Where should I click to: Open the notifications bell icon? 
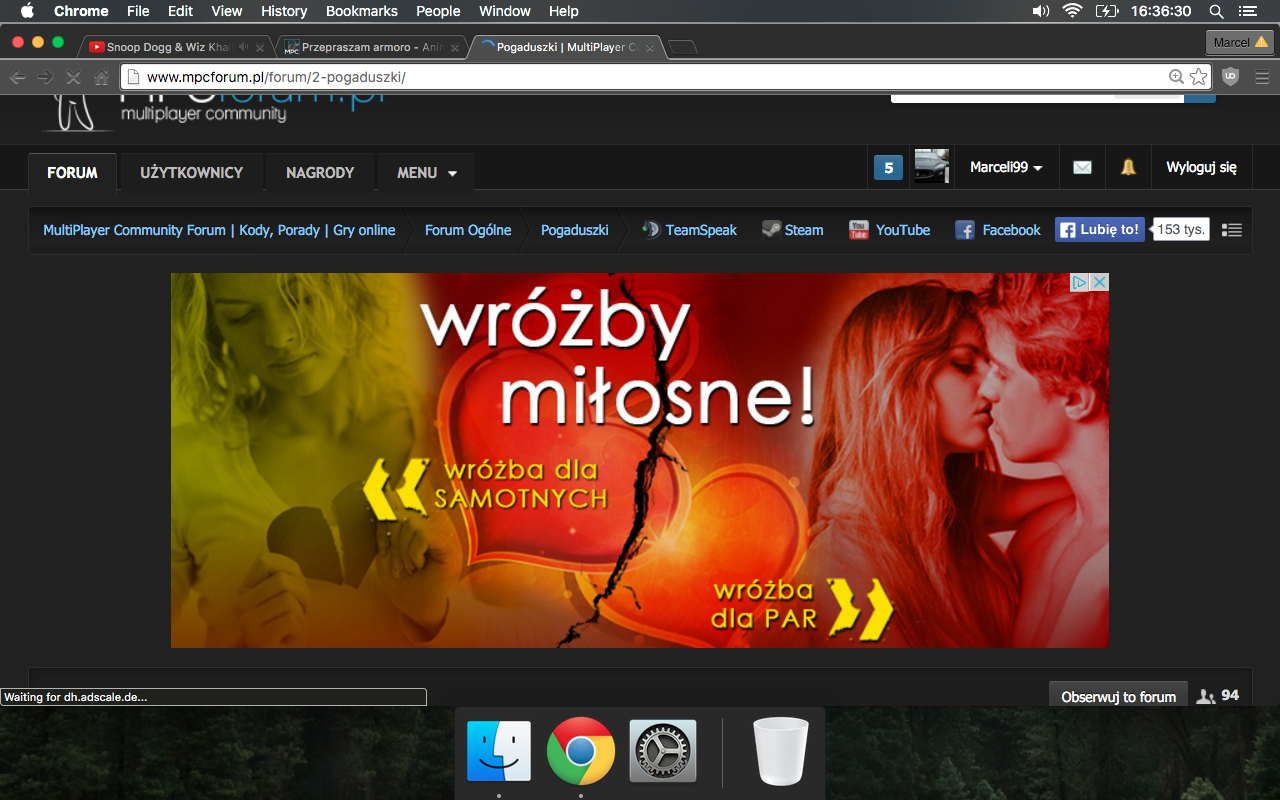[1128, 168]
